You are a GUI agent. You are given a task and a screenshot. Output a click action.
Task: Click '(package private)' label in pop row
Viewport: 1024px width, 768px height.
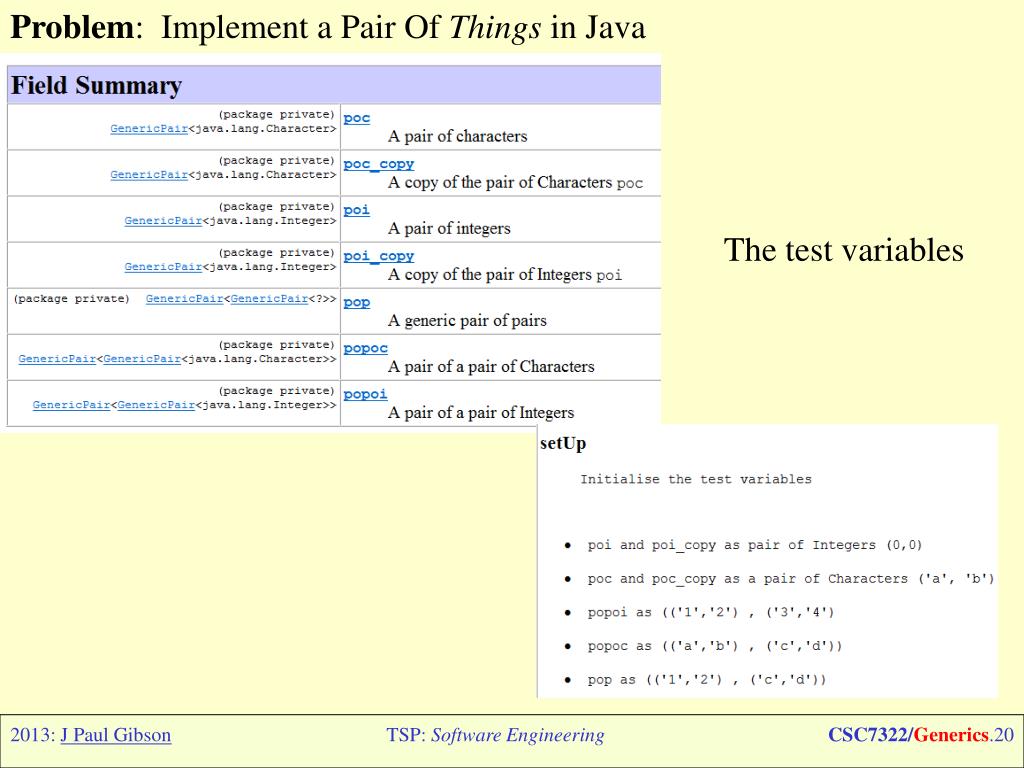[71, 298]
